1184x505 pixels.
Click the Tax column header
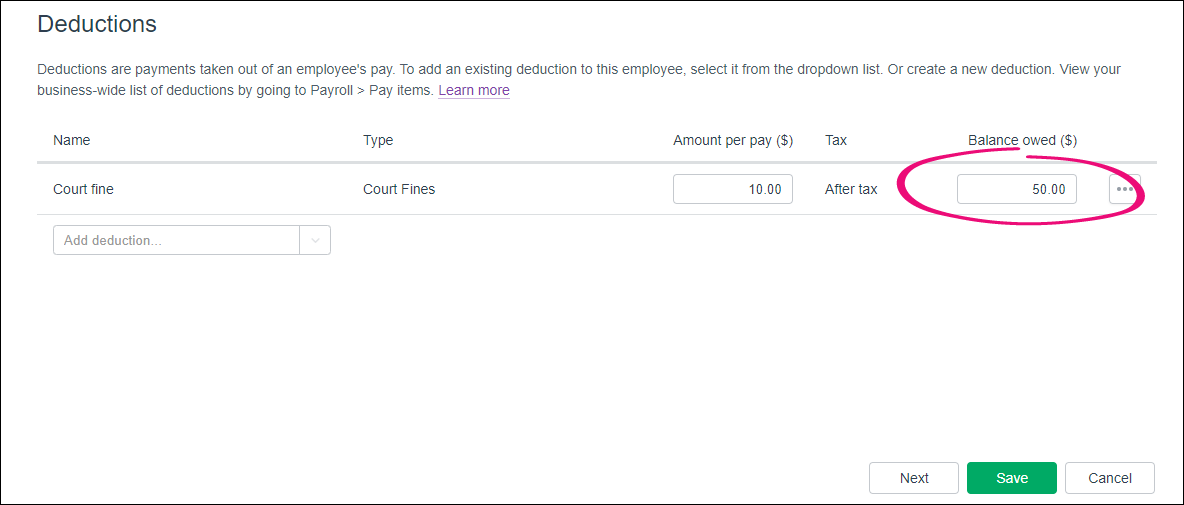(836, 140)
